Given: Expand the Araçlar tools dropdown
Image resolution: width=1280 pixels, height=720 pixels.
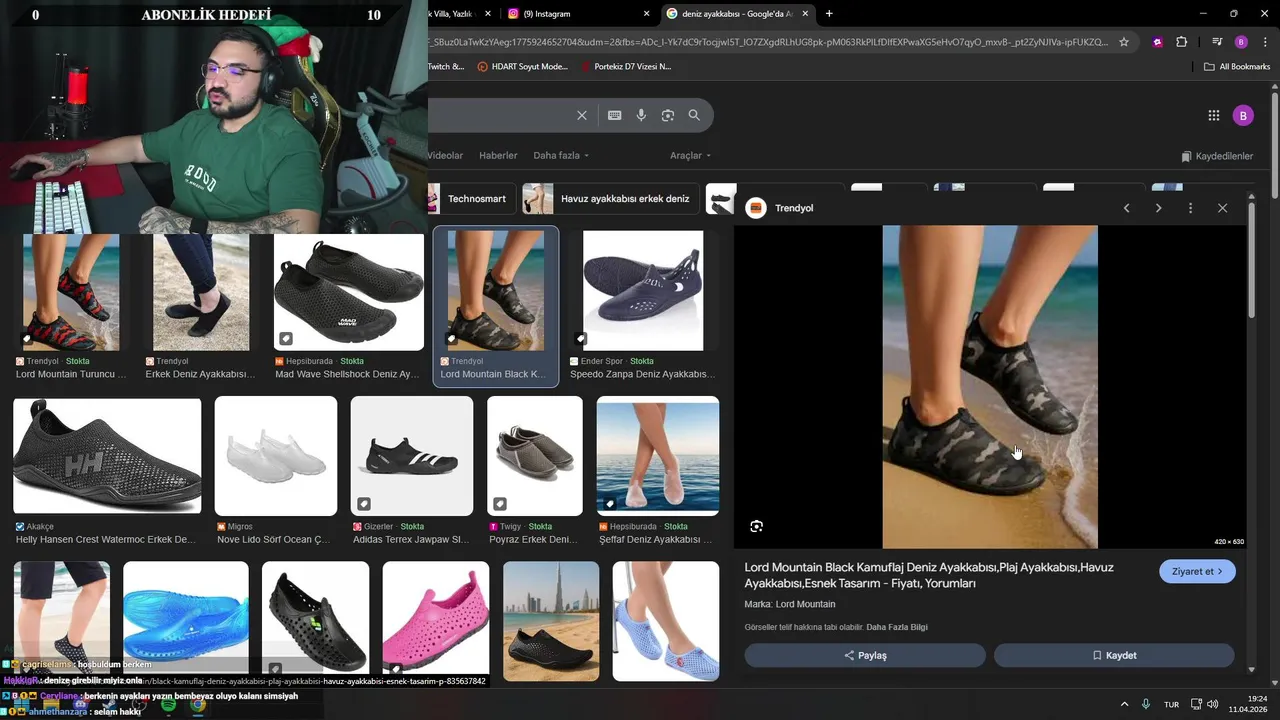Looking at the screenshot, I should 690,156.
